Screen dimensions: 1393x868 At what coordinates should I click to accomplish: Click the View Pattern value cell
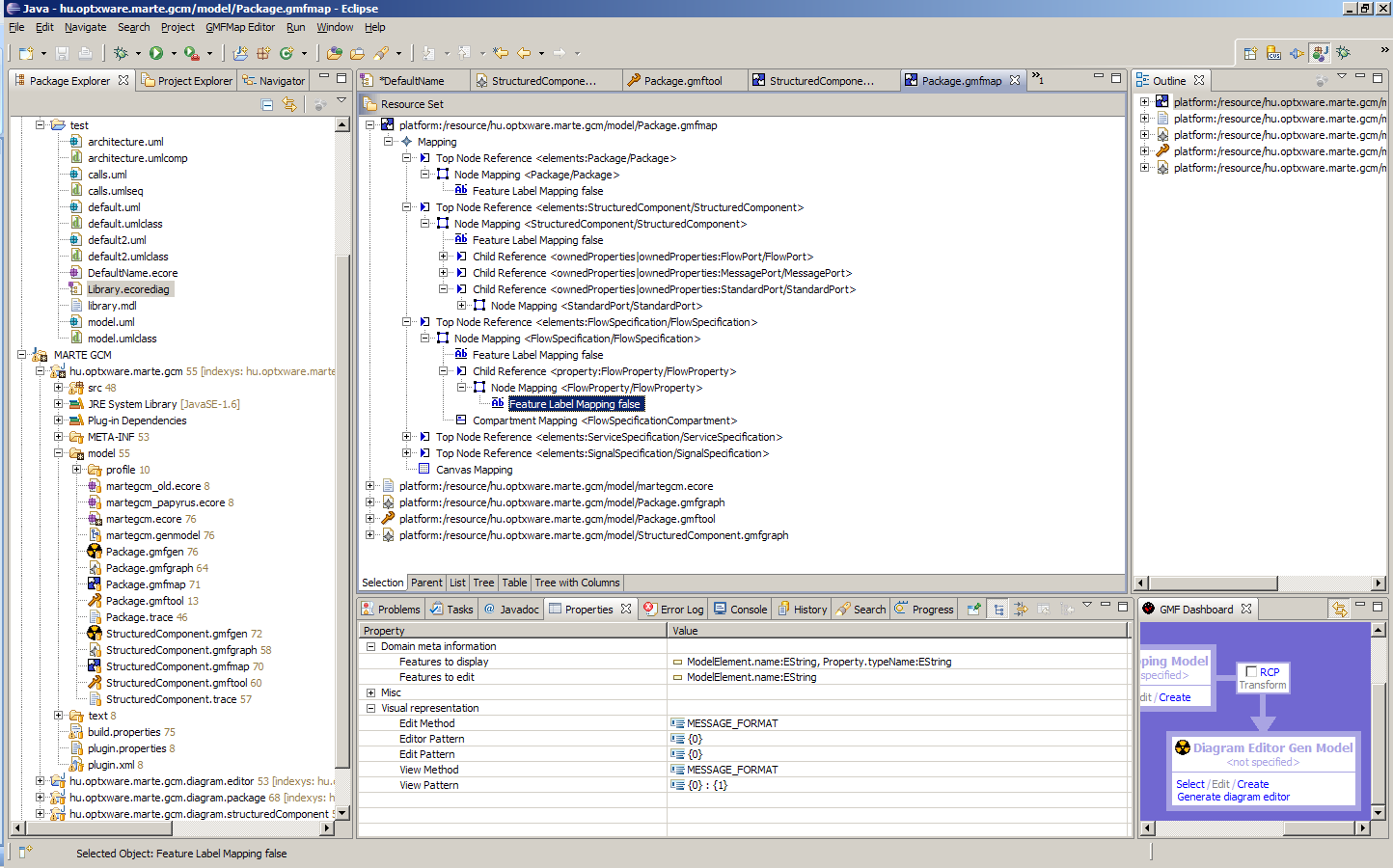[x=897, y=785]
